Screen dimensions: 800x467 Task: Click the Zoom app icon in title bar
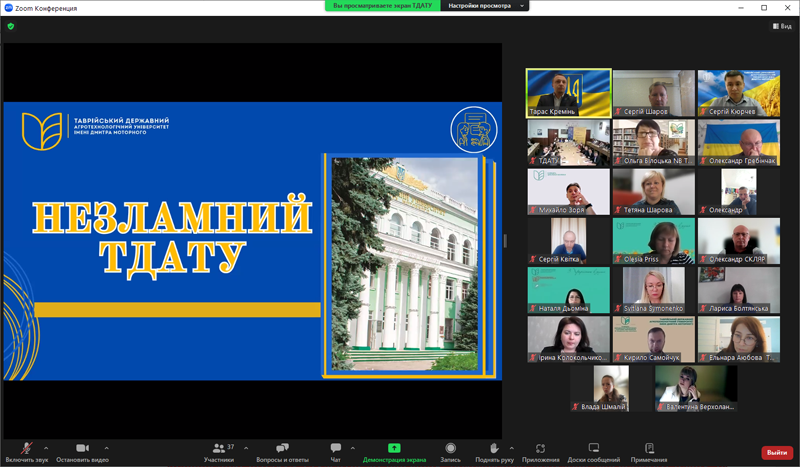[x=8, y=8]
